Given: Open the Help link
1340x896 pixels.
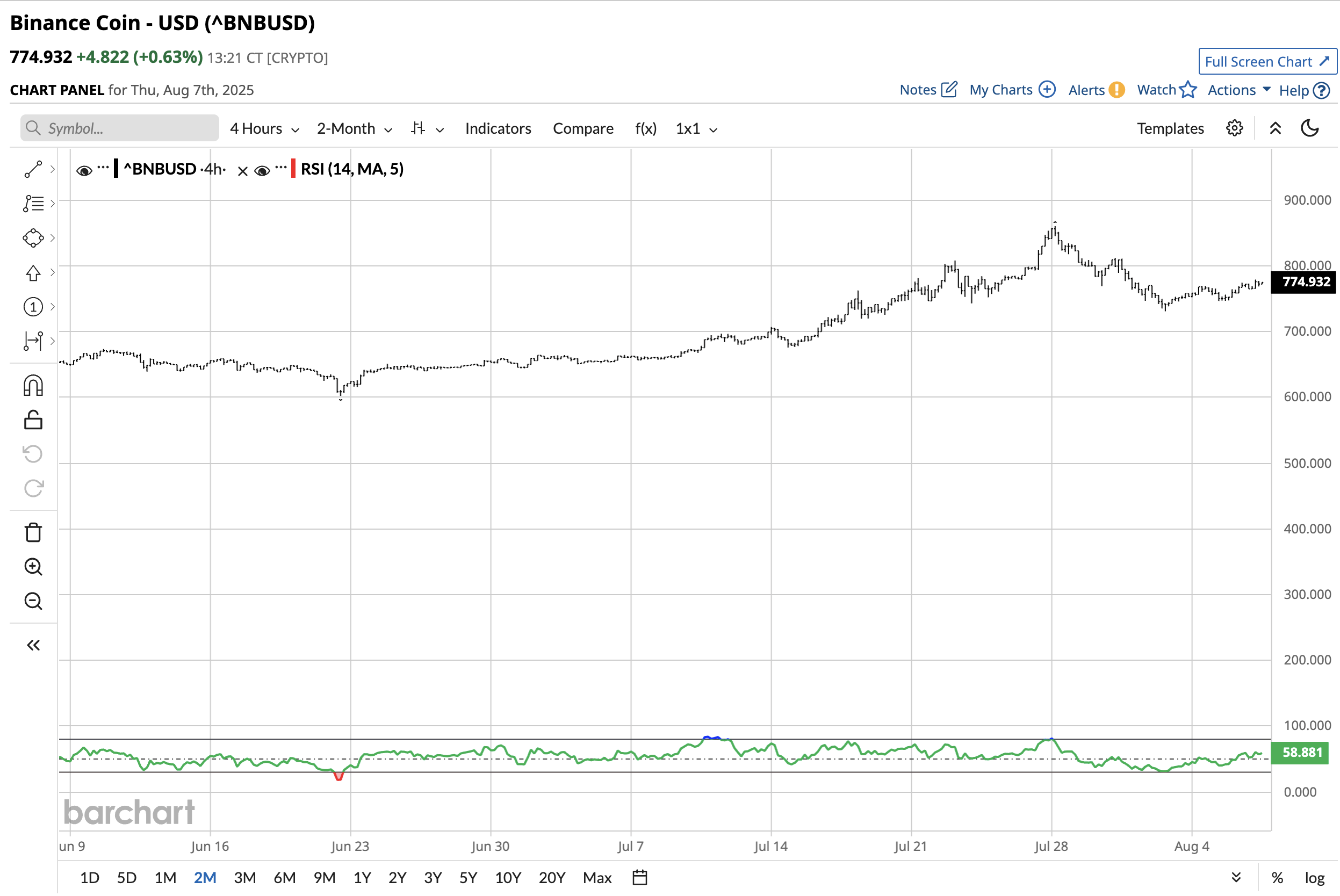Looking at the screenshot, I should (x=1304, y=90).
